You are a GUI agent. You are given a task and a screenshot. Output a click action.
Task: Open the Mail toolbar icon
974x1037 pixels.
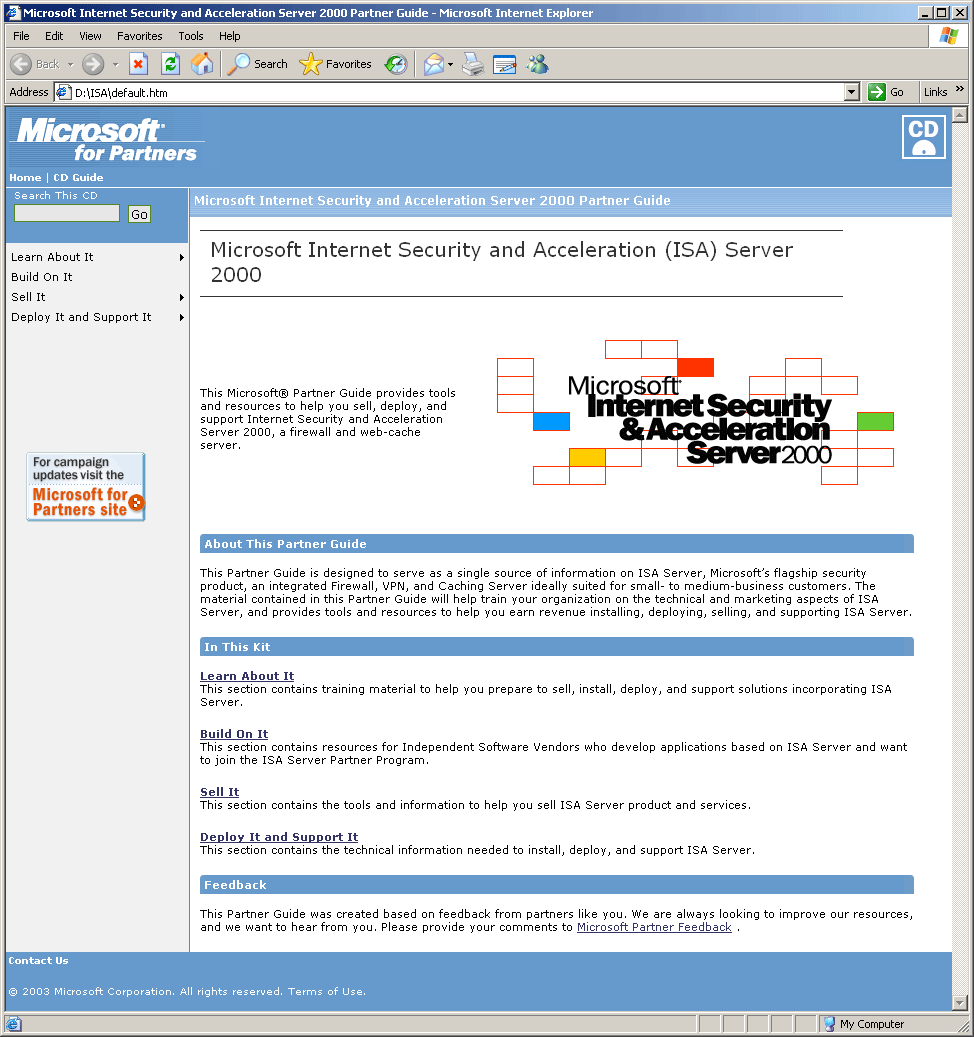pos(434,64)
